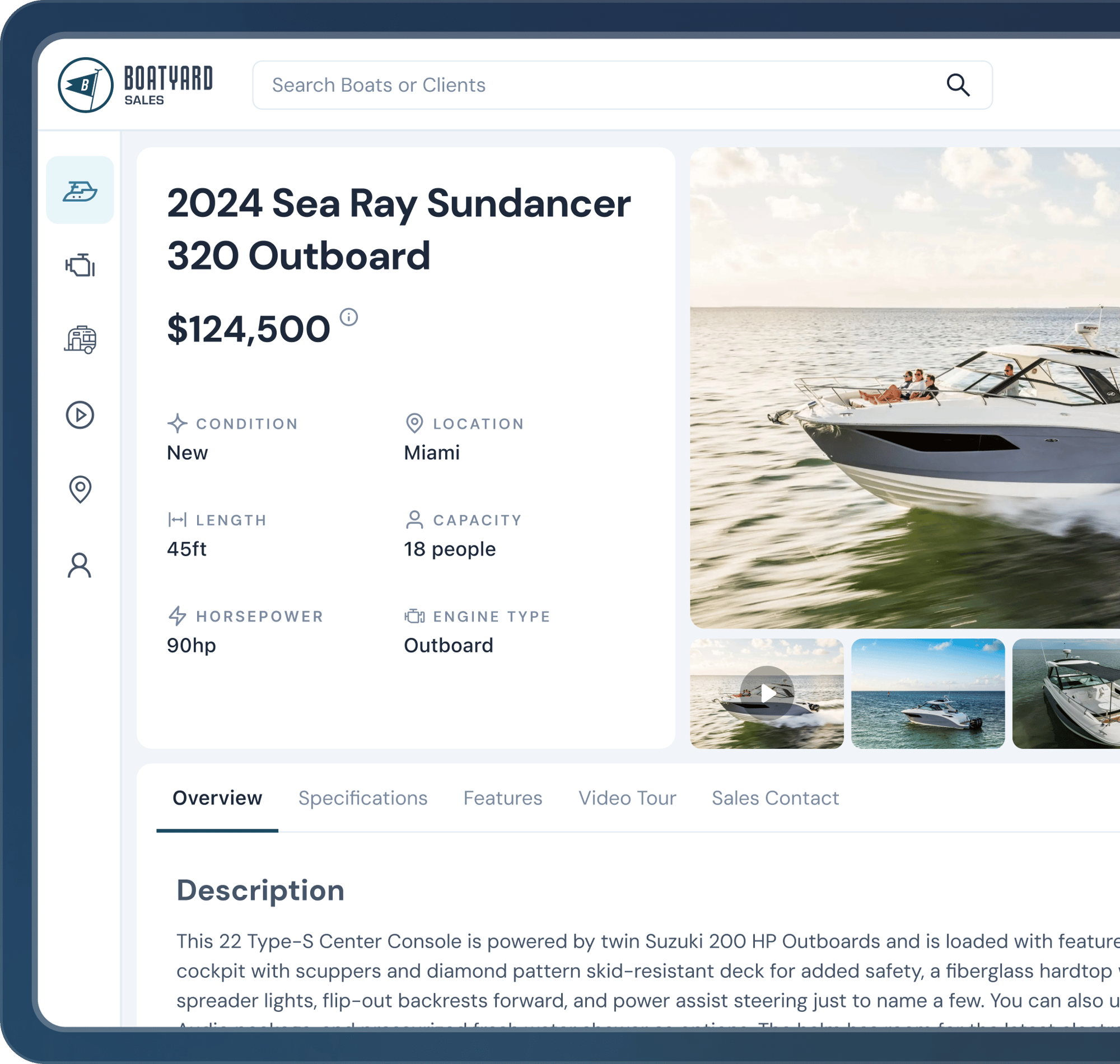Open the RV trailers sidebar icon
The height and width of the screenshot is (1064, 1120).
click(x=80, y=340)
